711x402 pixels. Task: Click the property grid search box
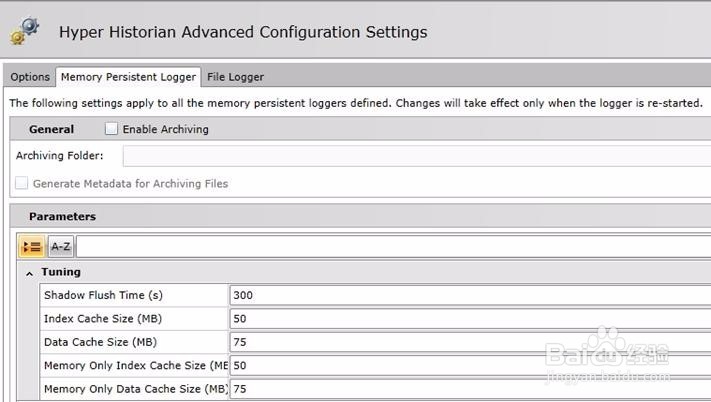[x=392, y=246]
